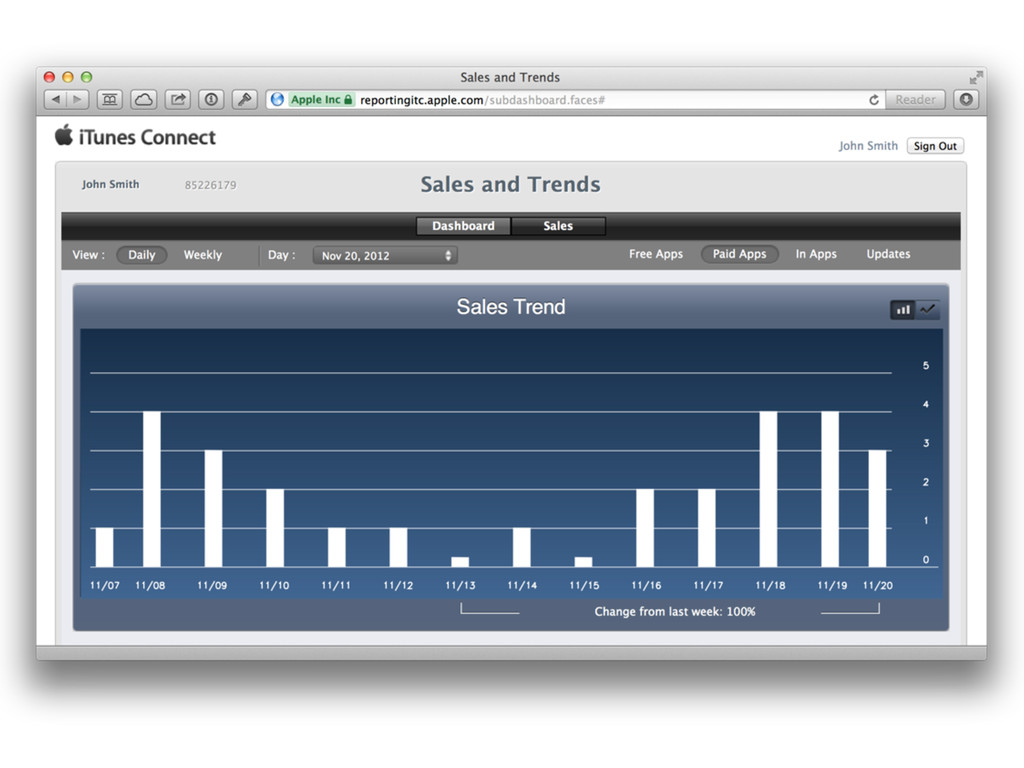Click the red close window button
1024x768 pixels.
pyautogui.click(x=49, y=77)
